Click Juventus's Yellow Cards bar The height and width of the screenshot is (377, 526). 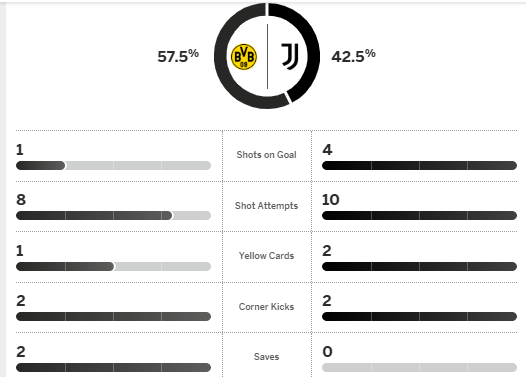(x=419, y=267)
